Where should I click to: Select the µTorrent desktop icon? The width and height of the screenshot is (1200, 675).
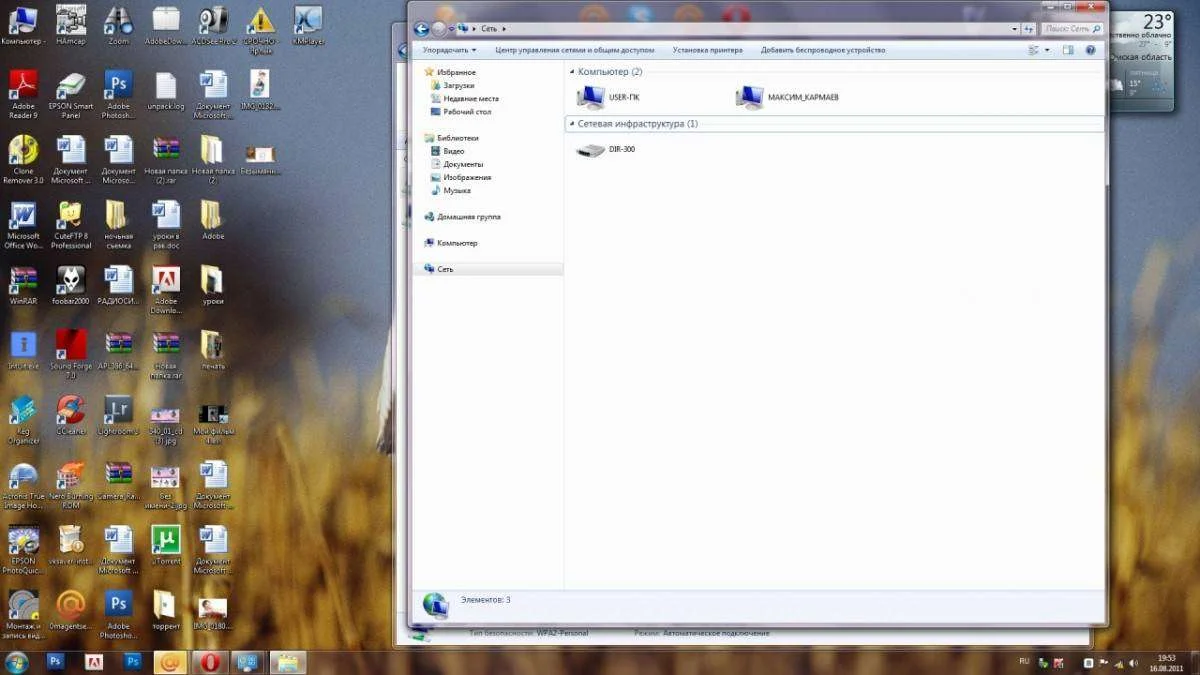point(166,545)
